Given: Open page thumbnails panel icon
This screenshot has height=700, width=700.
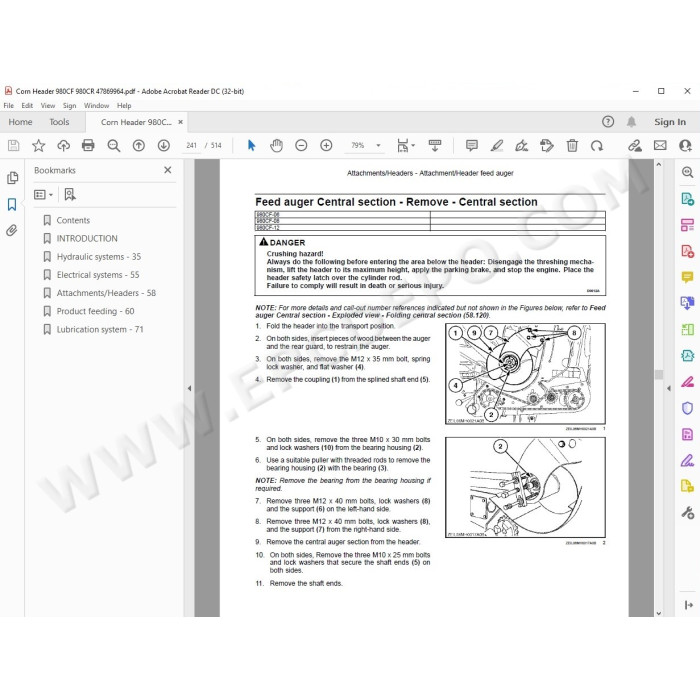Looking at the screenshot, I should point(12,178).
